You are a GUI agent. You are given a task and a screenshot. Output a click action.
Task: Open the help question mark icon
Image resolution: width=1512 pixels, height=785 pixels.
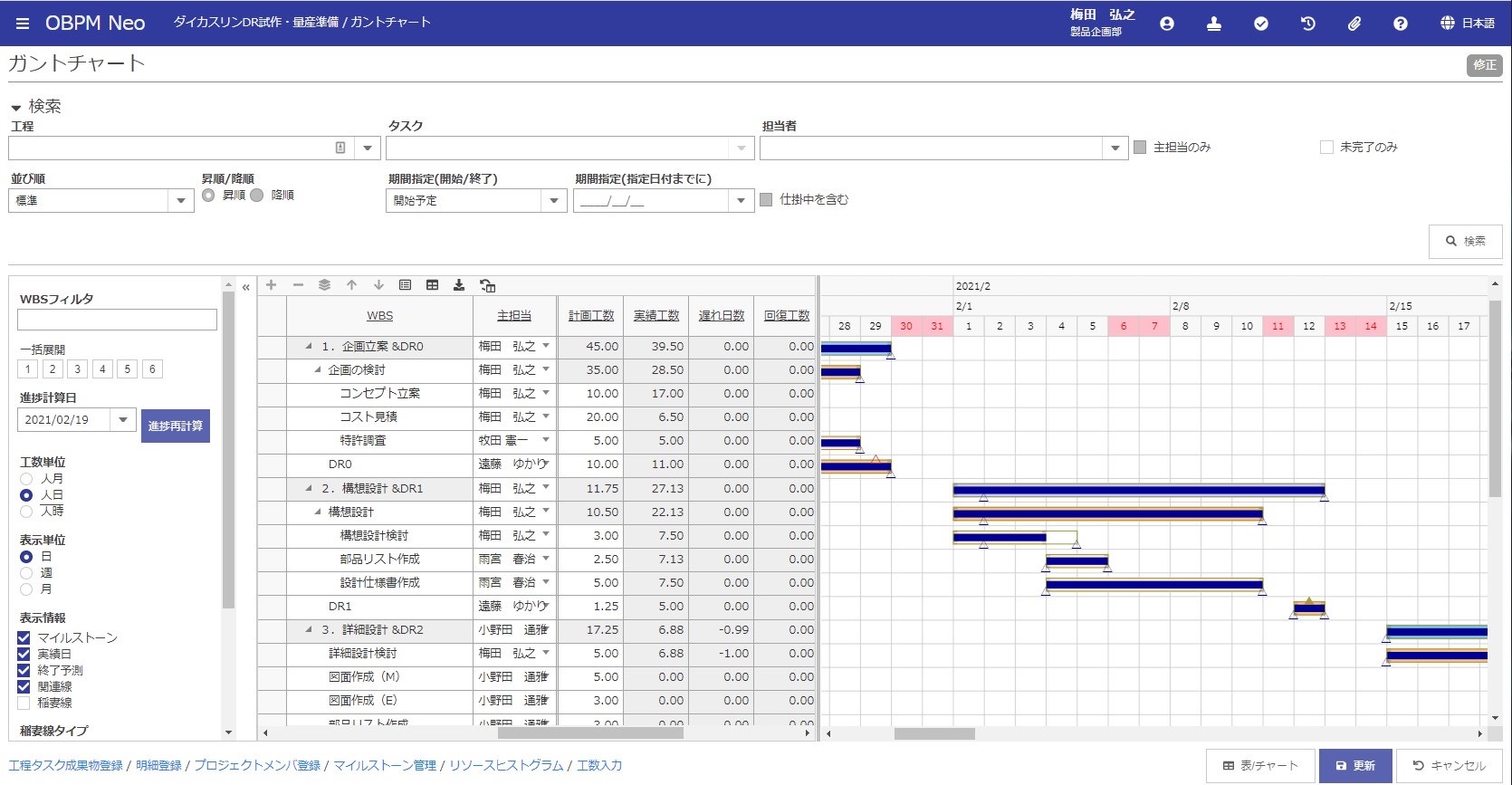[1401, 24]
